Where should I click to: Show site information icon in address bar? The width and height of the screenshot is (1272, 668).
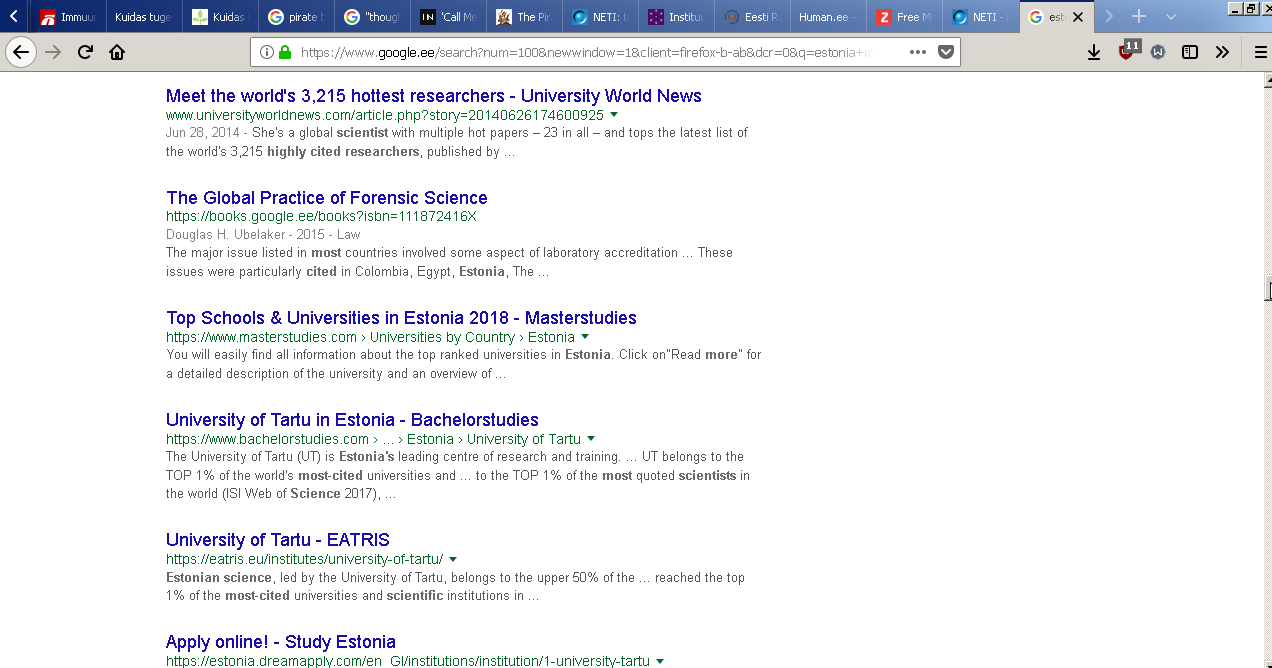[x=266, y=52]
